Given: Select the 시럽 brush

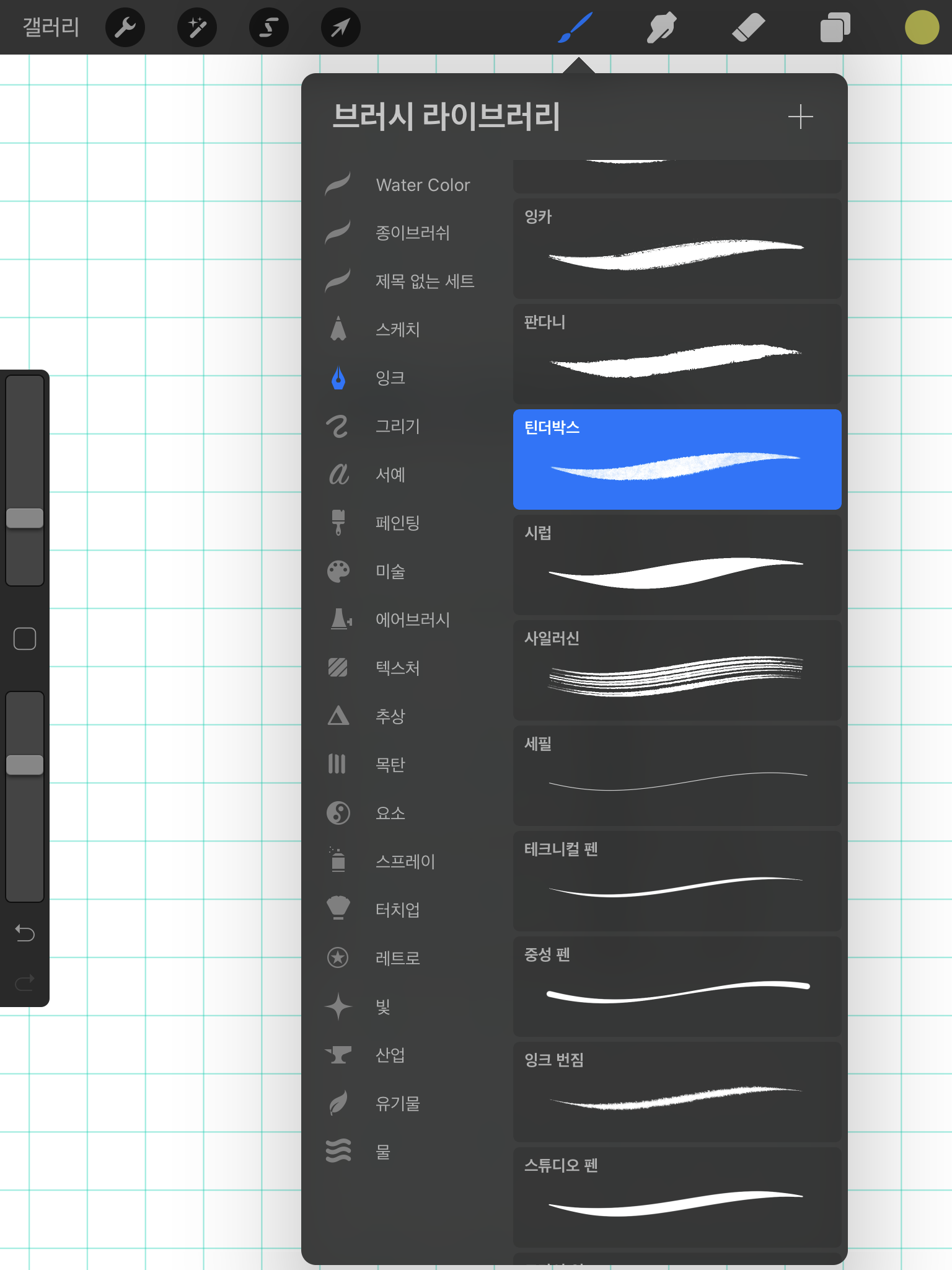Looking at the screenshot, I should [x=677, y=565].
